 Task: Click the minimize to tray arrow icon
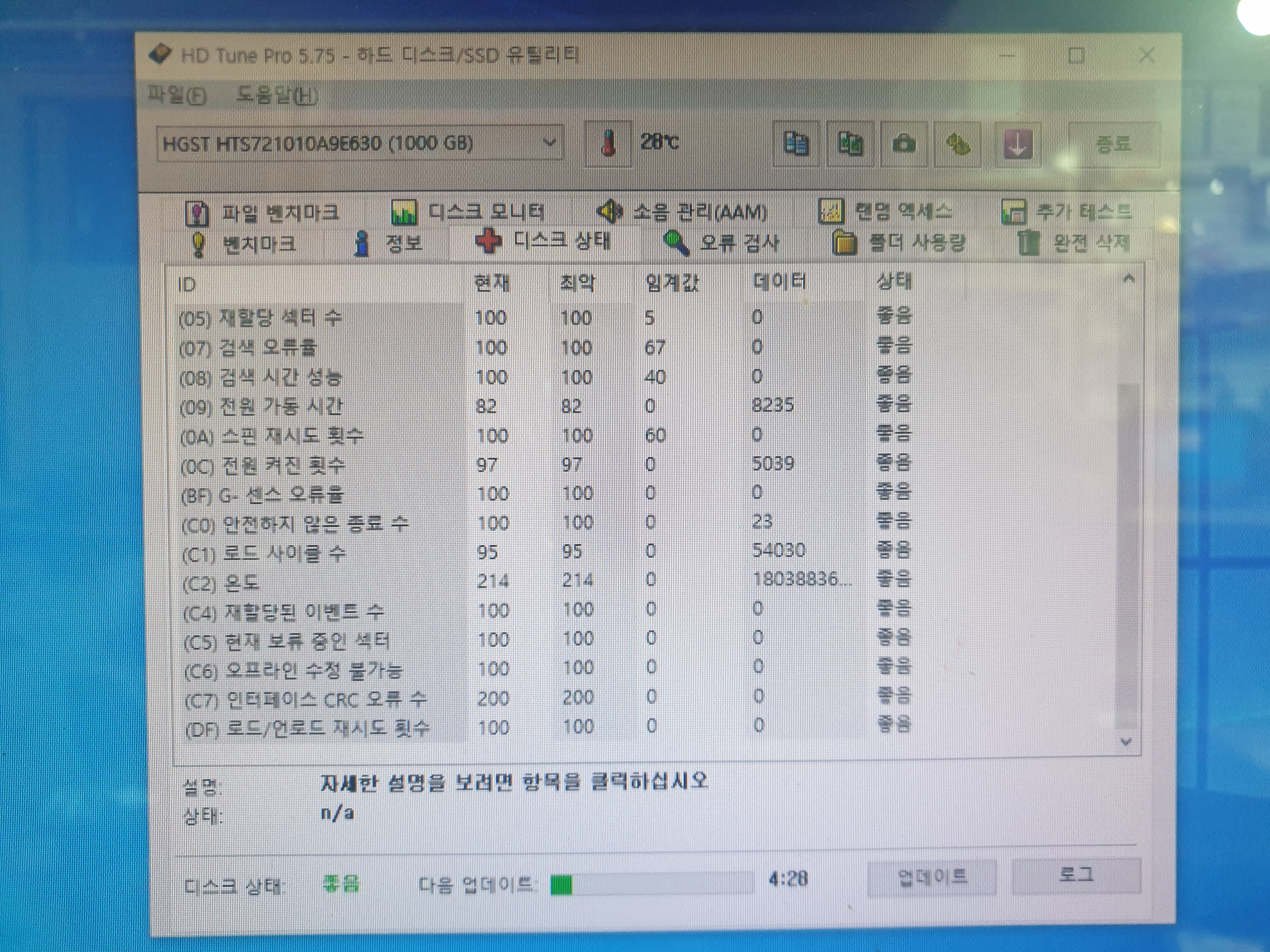click(x=1017, y=144)
